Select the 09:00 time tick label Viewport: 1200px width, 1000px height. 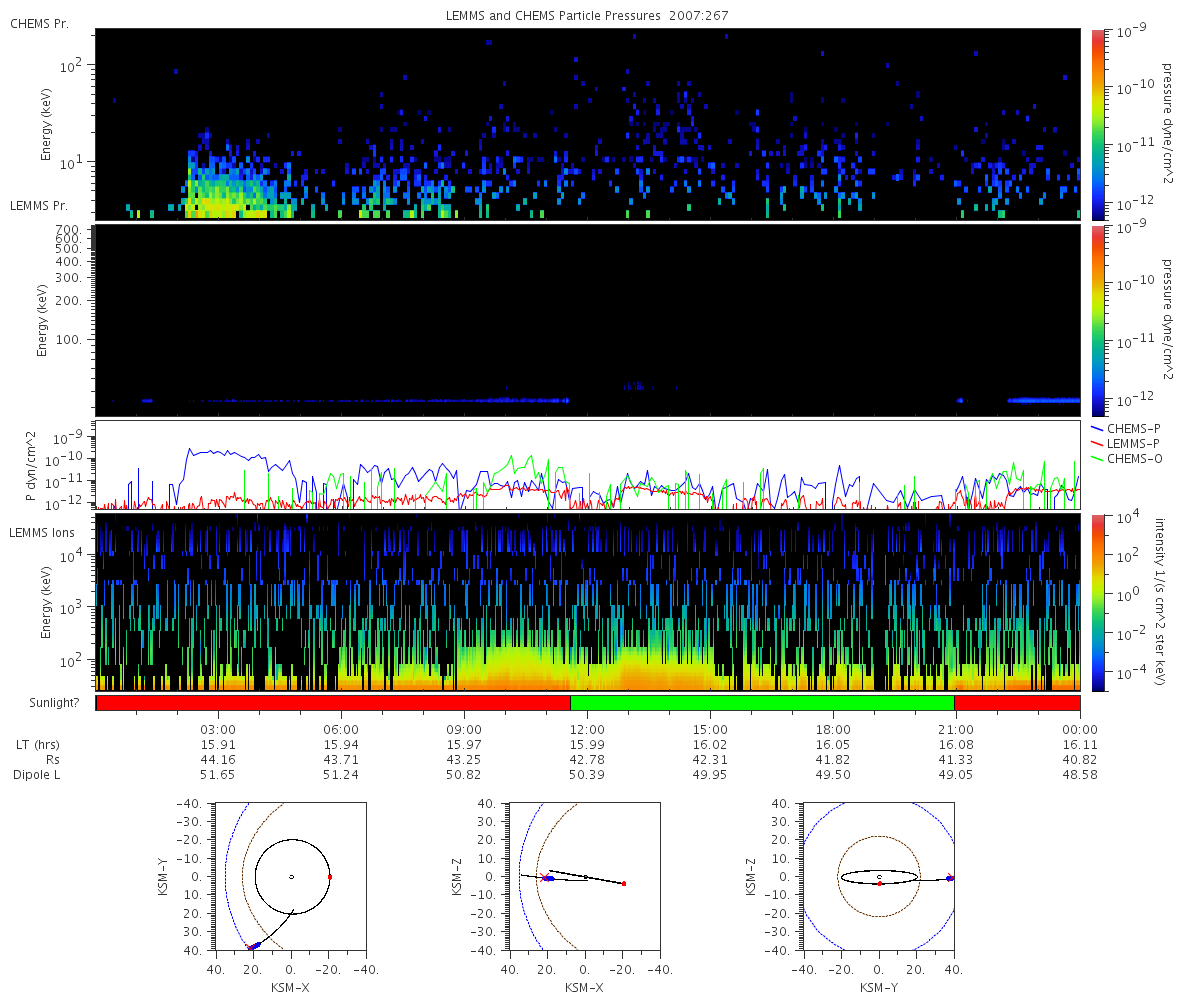pyautogui.click(x=464, y=730)
